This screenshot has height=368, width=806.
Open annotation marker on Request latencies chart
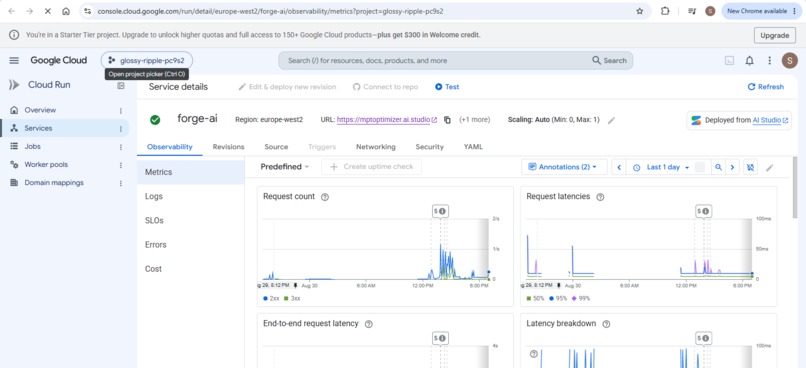click(x=703, y=211)
